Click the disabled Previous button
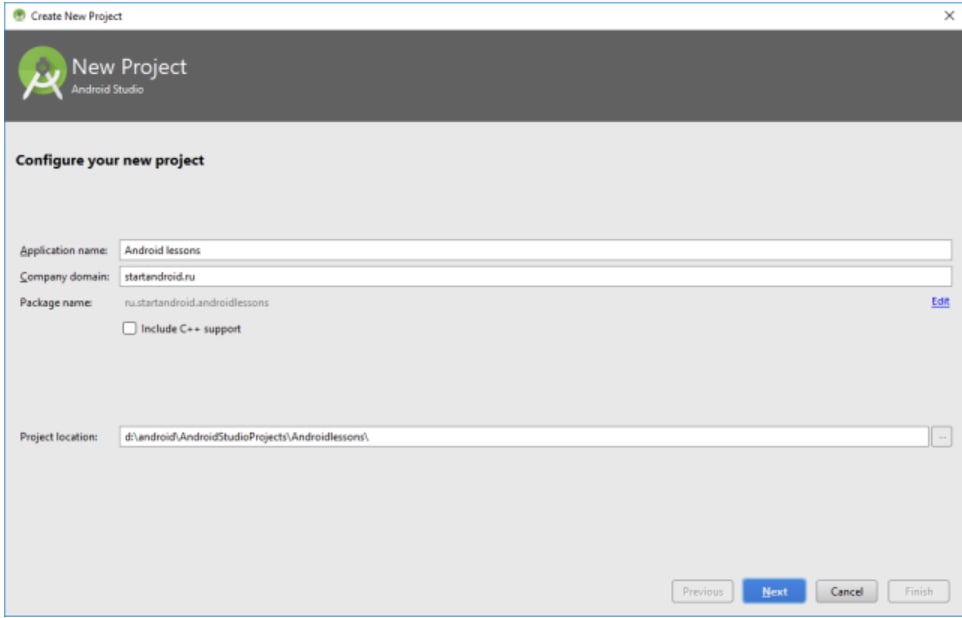 click(702, 591)
